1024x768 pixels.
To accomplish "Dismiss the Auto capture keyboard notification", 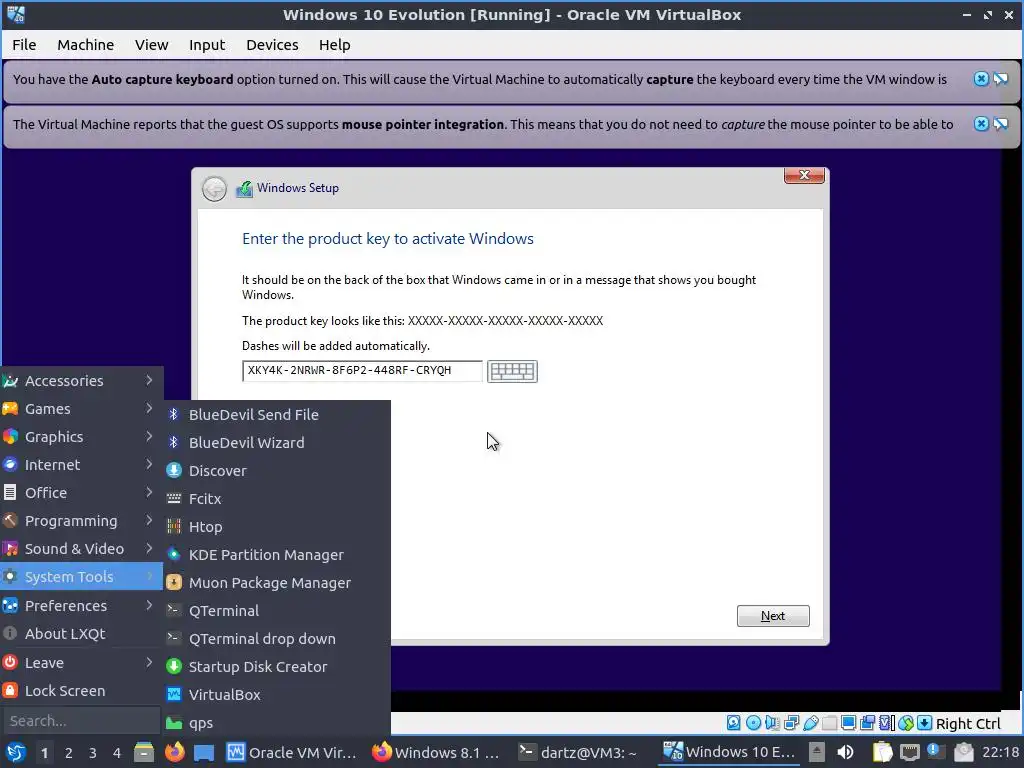I will 981,79.
